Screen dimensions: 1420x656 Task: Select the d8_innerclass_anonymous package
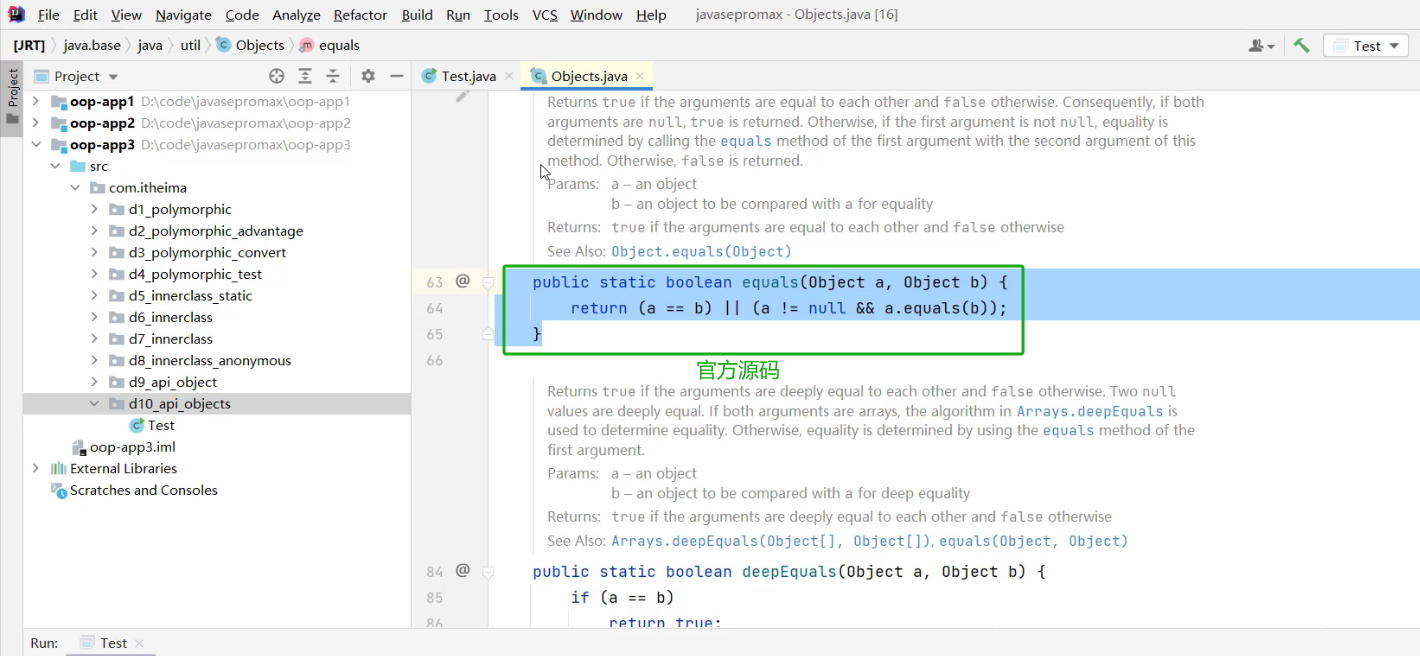click(x=210, y=361)
